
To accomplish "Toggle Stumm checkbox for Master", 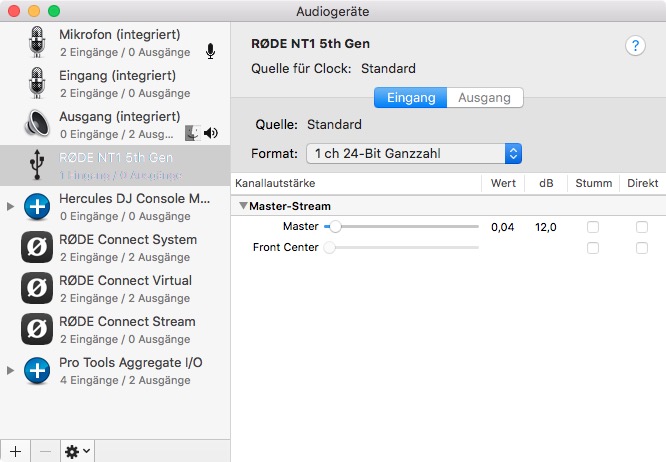I will tap(593, 227).
